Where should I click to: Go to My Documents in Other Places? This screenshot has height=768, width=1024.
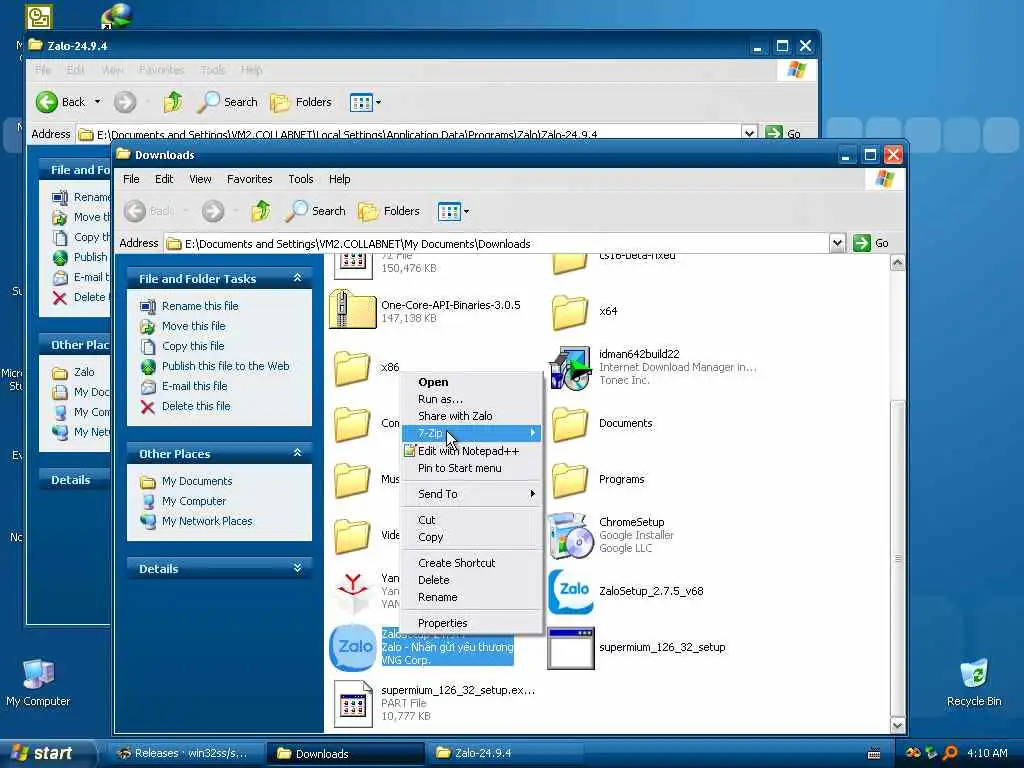197,481
